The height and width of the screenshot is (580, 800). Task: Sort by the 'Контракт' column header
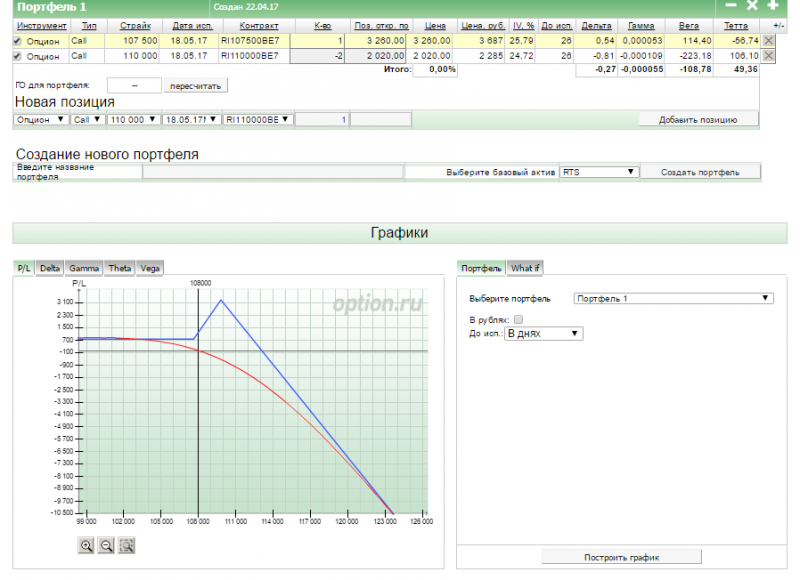coord(259,26)
